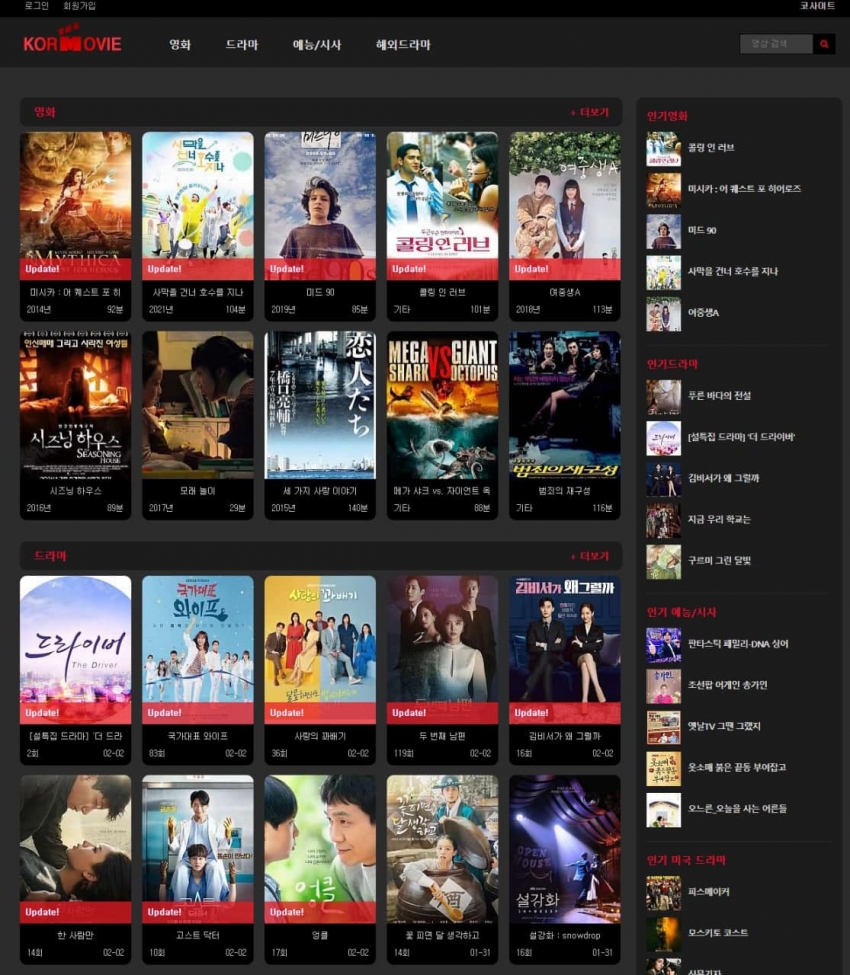
Task: Click + 더보기 in the 드라마 section header
Action: (589, 557)
